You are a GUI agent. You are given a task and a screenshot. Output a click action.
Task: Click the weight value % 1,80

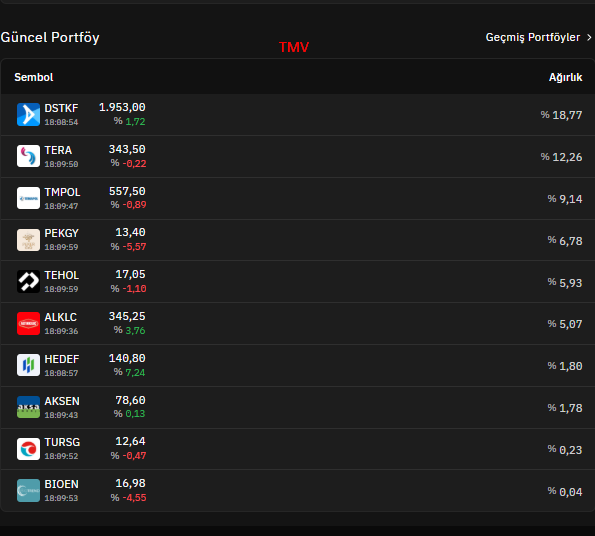click(x=565, y=366)
